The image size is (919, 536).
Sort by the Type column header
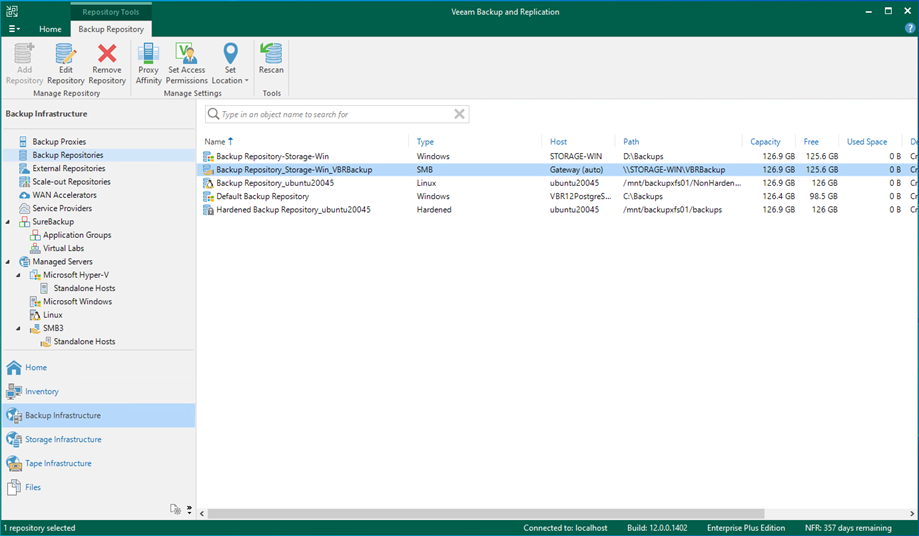pos(425,141)
